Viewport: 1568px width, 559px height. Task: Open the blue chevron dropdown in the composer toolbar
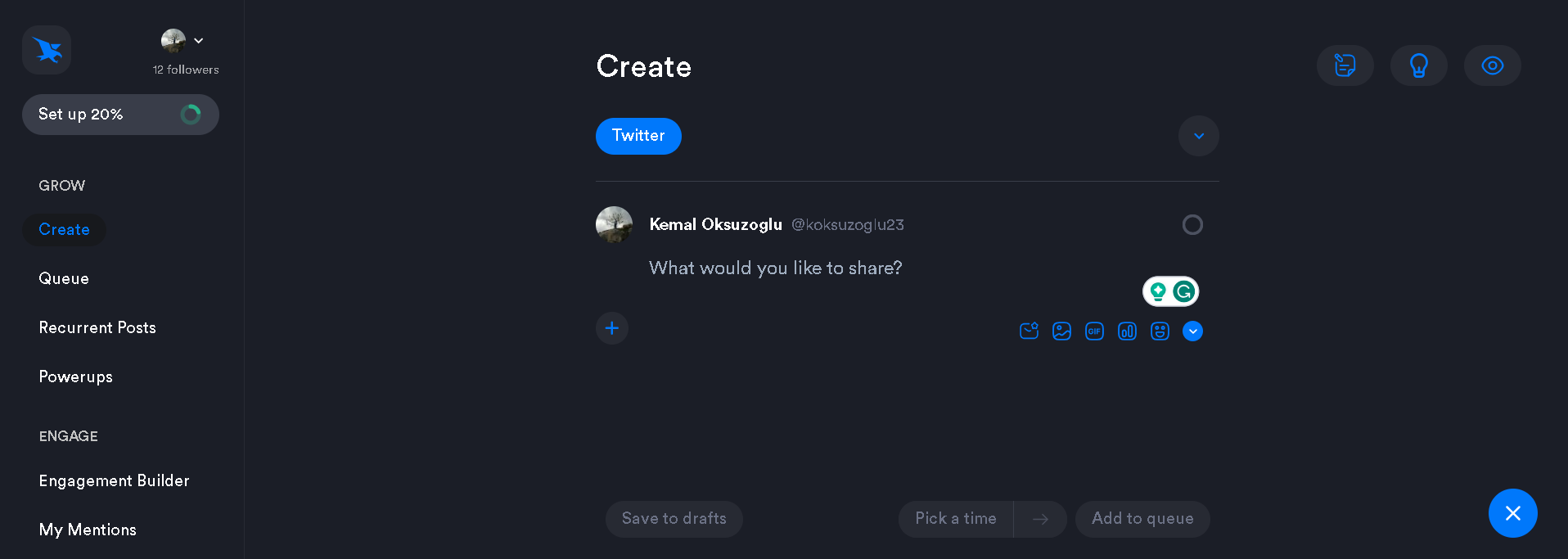pos(1192,331)
